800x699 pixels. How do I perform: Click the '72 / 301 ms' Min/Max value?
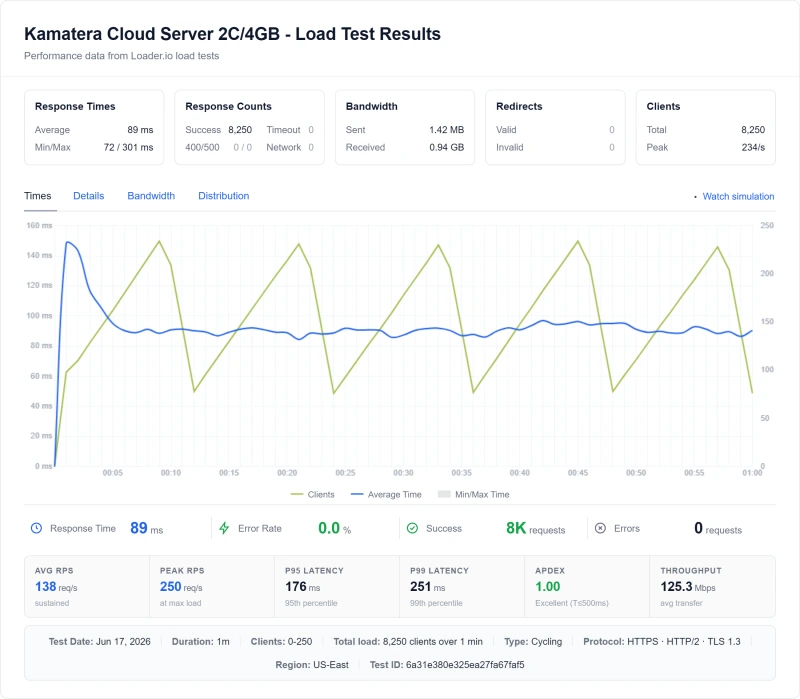point(129,147)
